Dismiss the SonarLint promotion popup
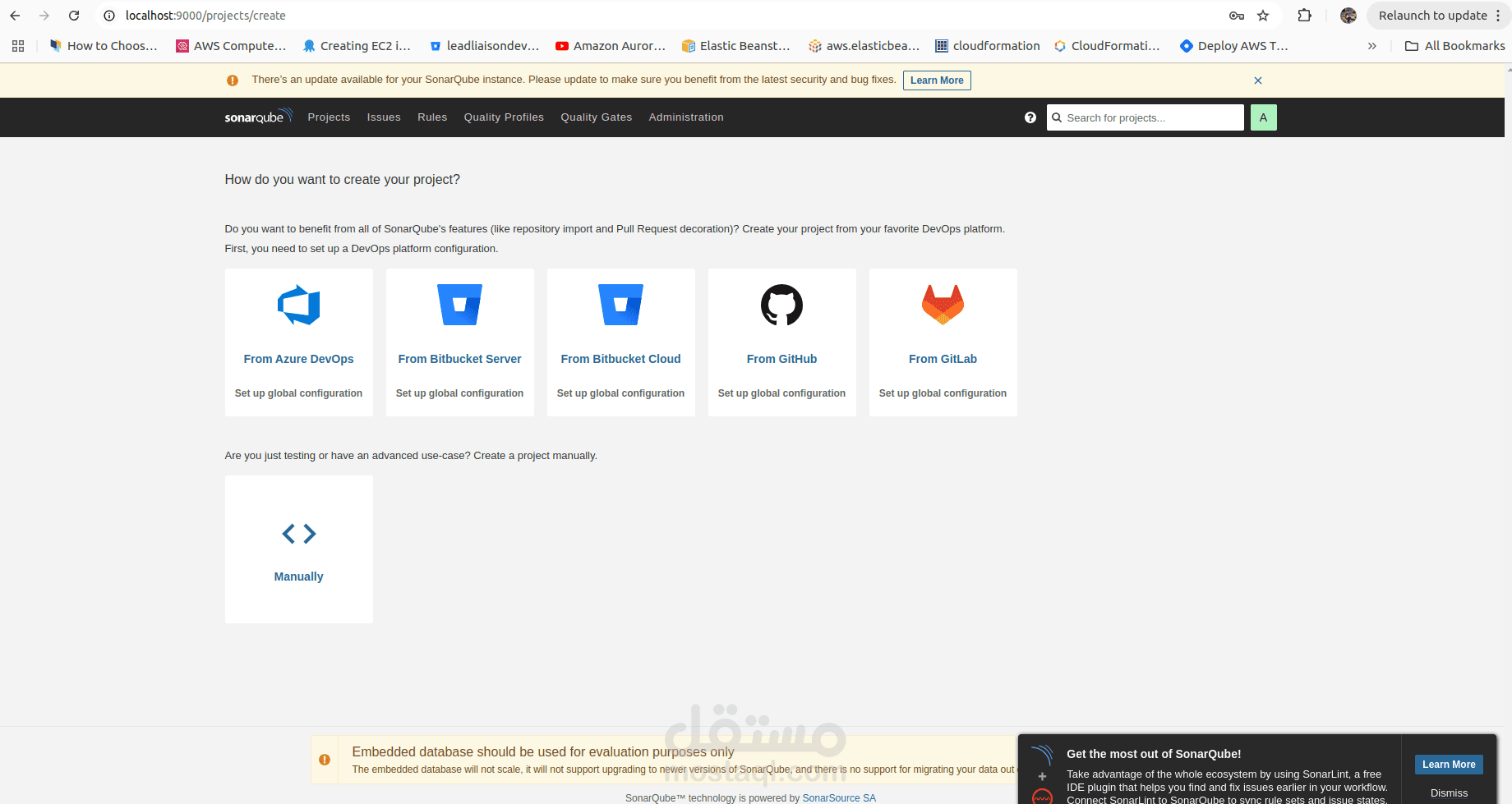 click(1449, 793)
